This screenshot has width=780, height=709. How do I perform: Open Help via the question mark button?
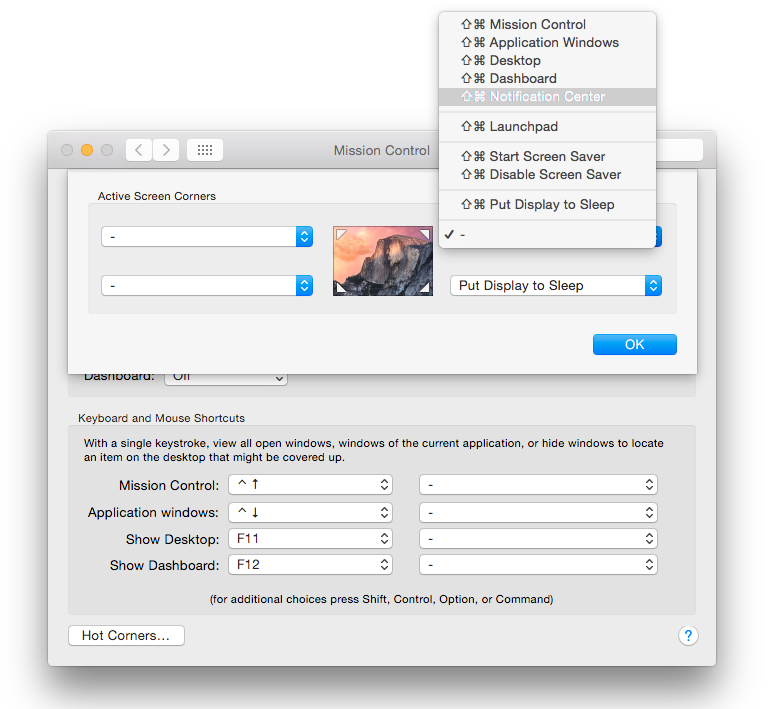[688, 635]
